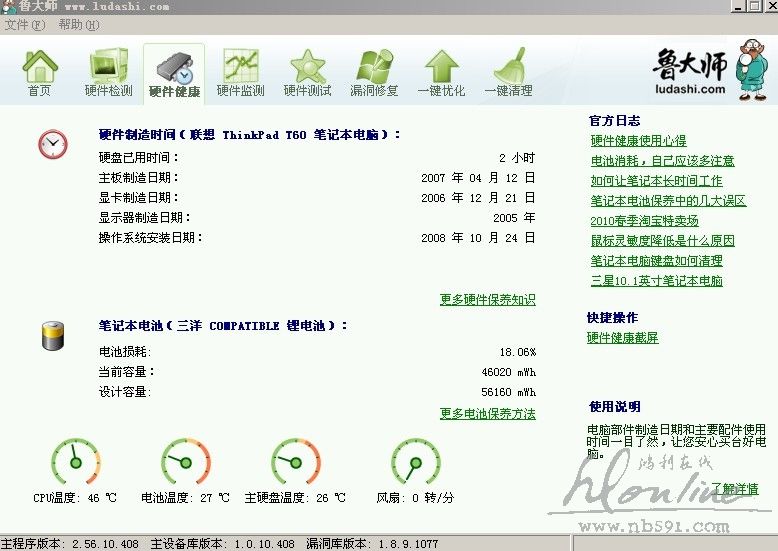Image resolution: width=778 pixels, height=551 pixels.
Task: Minimize the 鲁大师 window
Action: pos(738,6)
